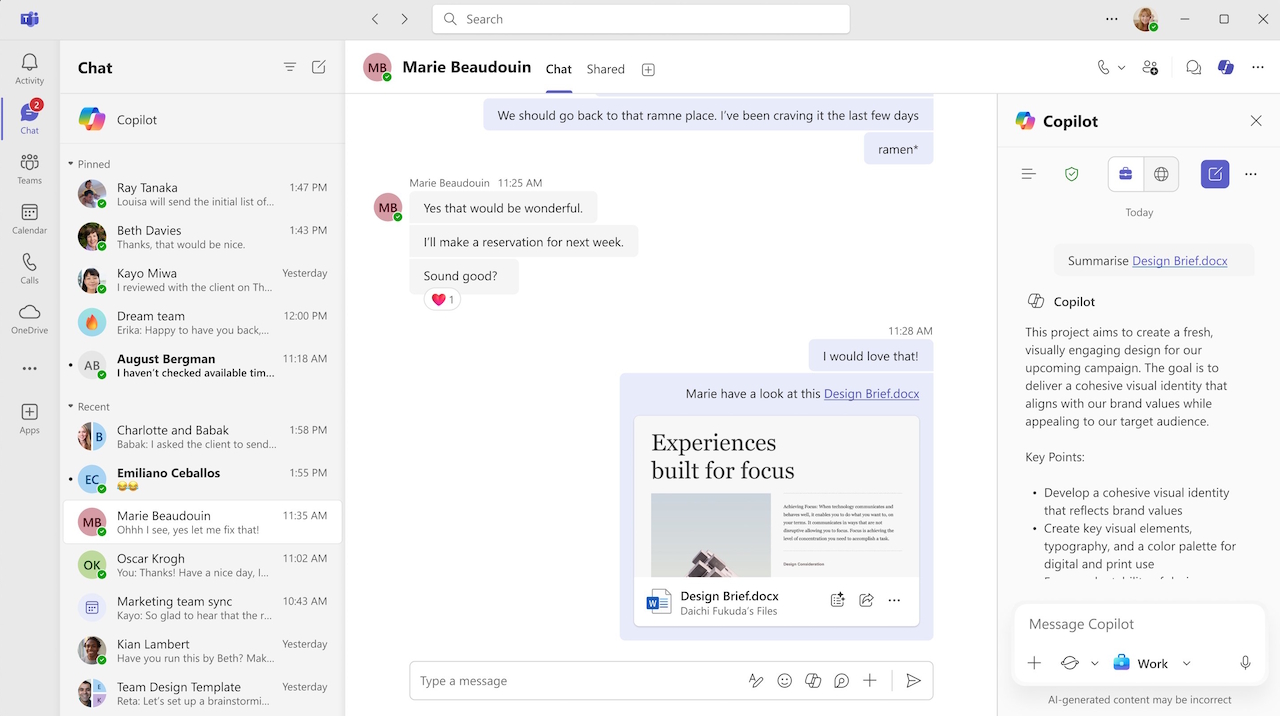Go back in navigation history
1280x716 pixels.
[x=375, y=19]
